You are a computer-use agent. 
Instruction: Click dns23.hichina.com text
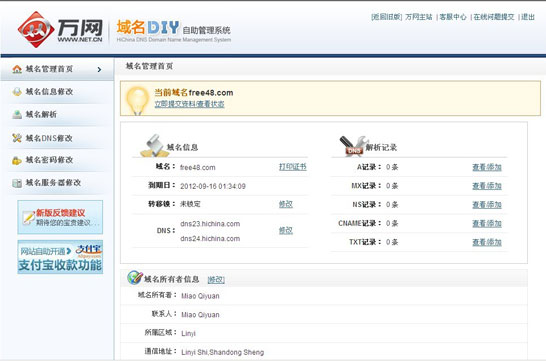point(210,224)
